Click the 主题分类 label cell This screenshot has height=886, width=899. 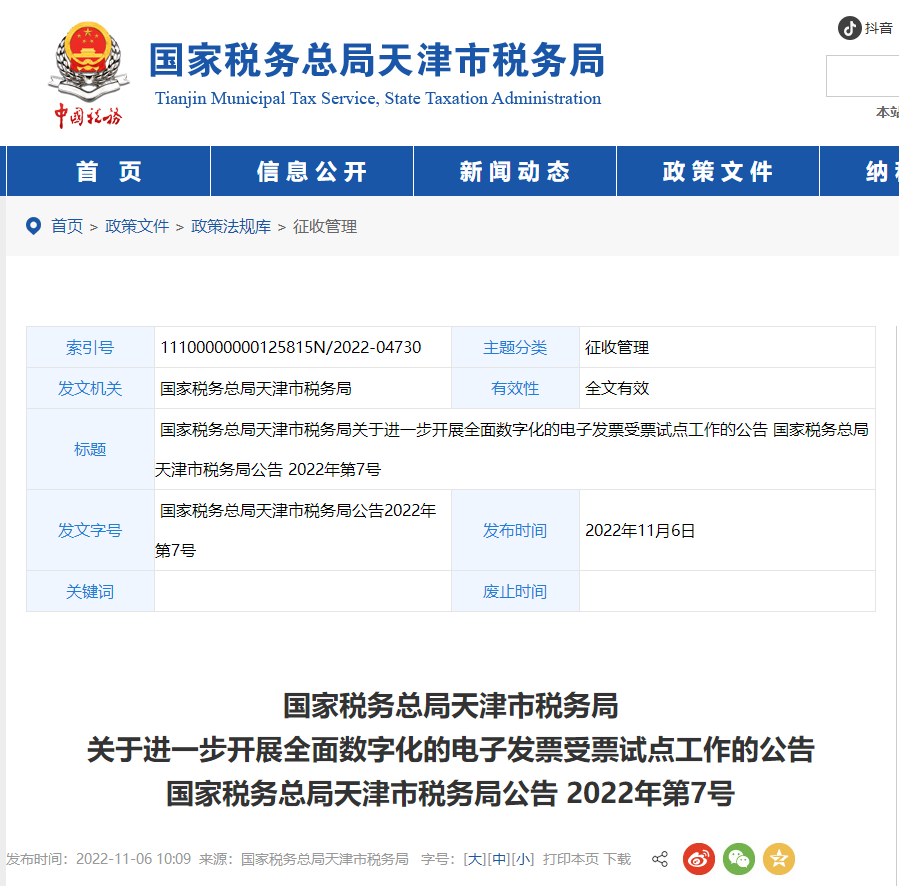[x=515, y=348]
